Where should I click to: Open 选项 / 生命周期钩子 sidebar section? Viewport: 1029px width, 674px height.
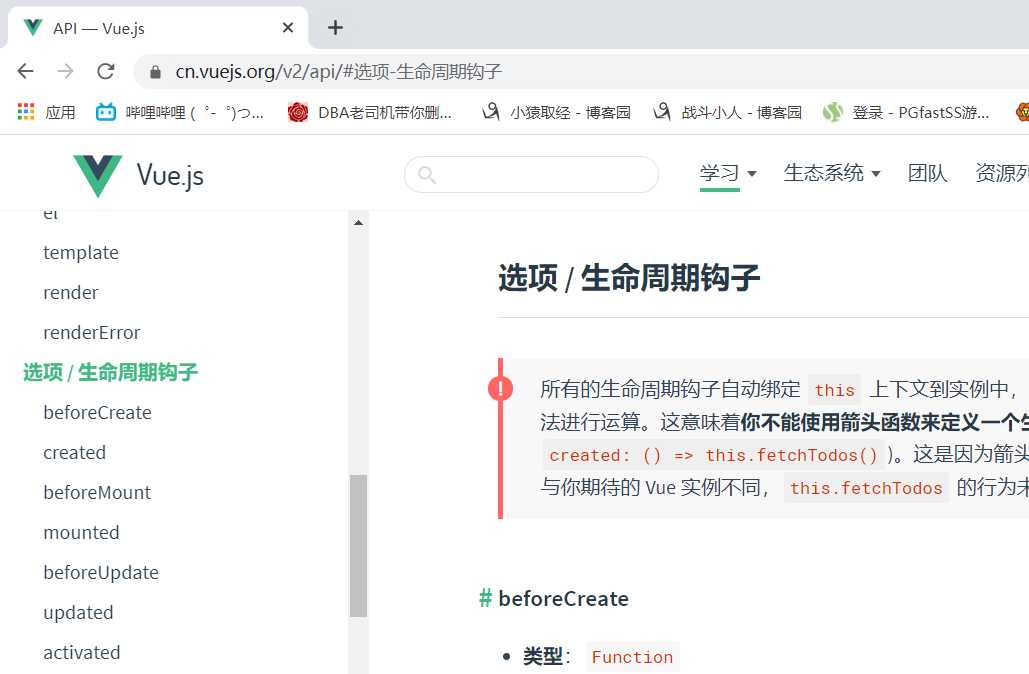[110, 373]
